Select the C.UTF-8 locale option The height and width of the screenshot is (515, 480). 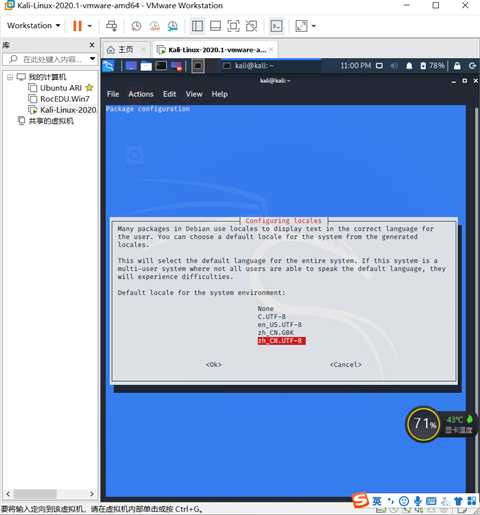pos(272,316)
